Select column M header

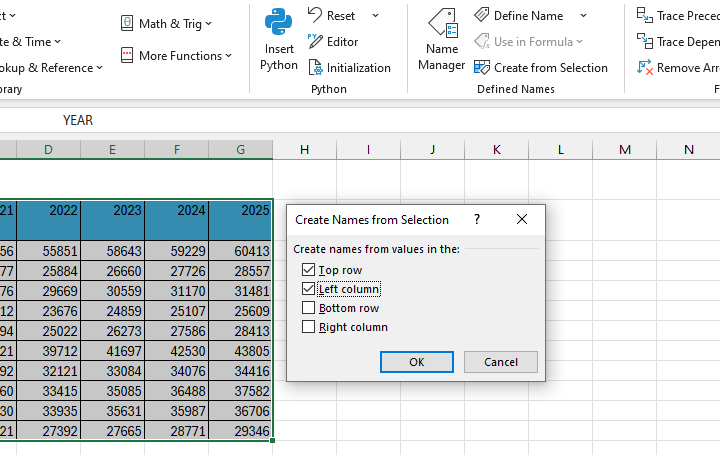coord(624,150)
